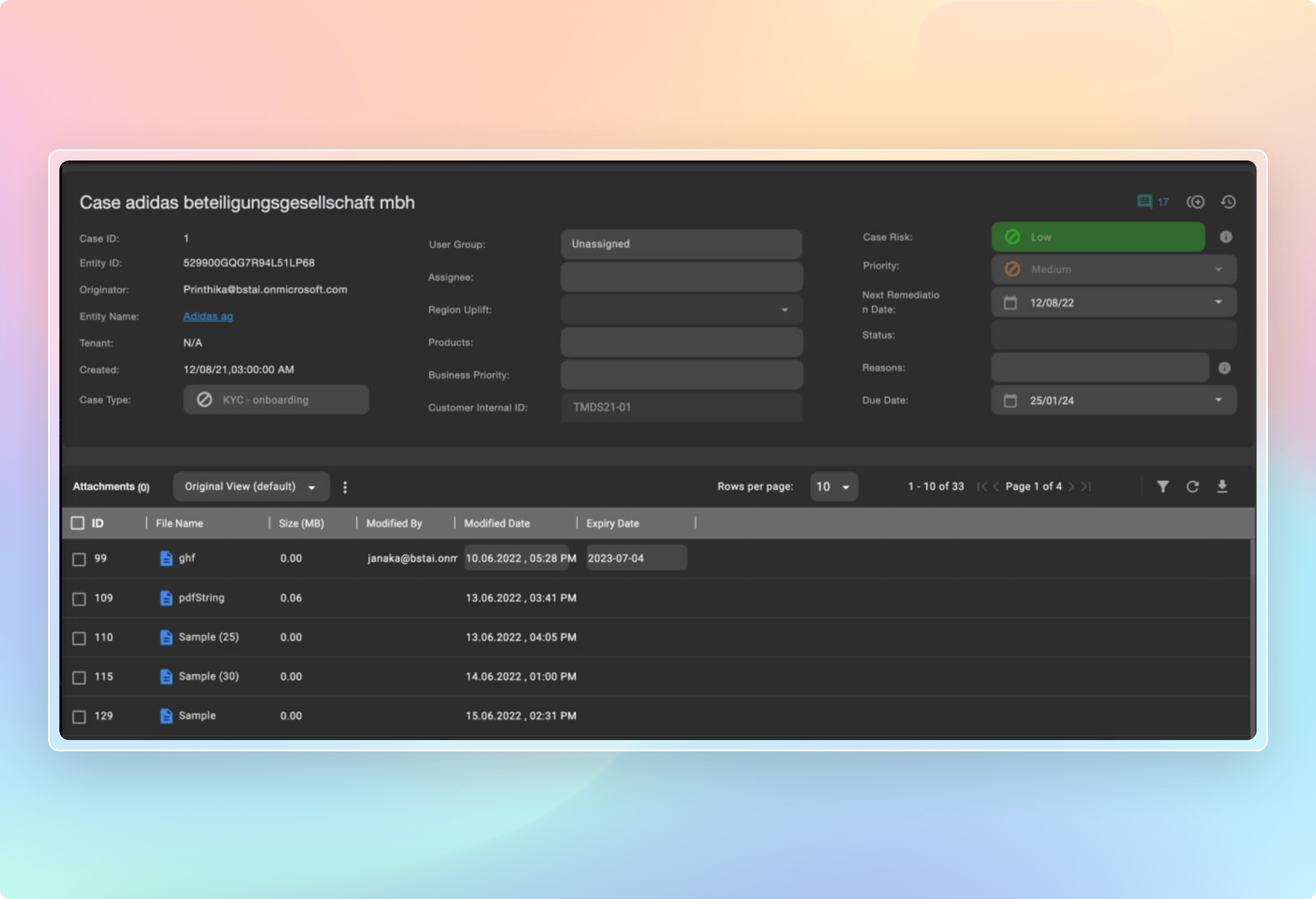Click the add-circle icon beside comments
Image resolution: width=1316 pixels, height=899 pixels.
tap(1195, 201)
